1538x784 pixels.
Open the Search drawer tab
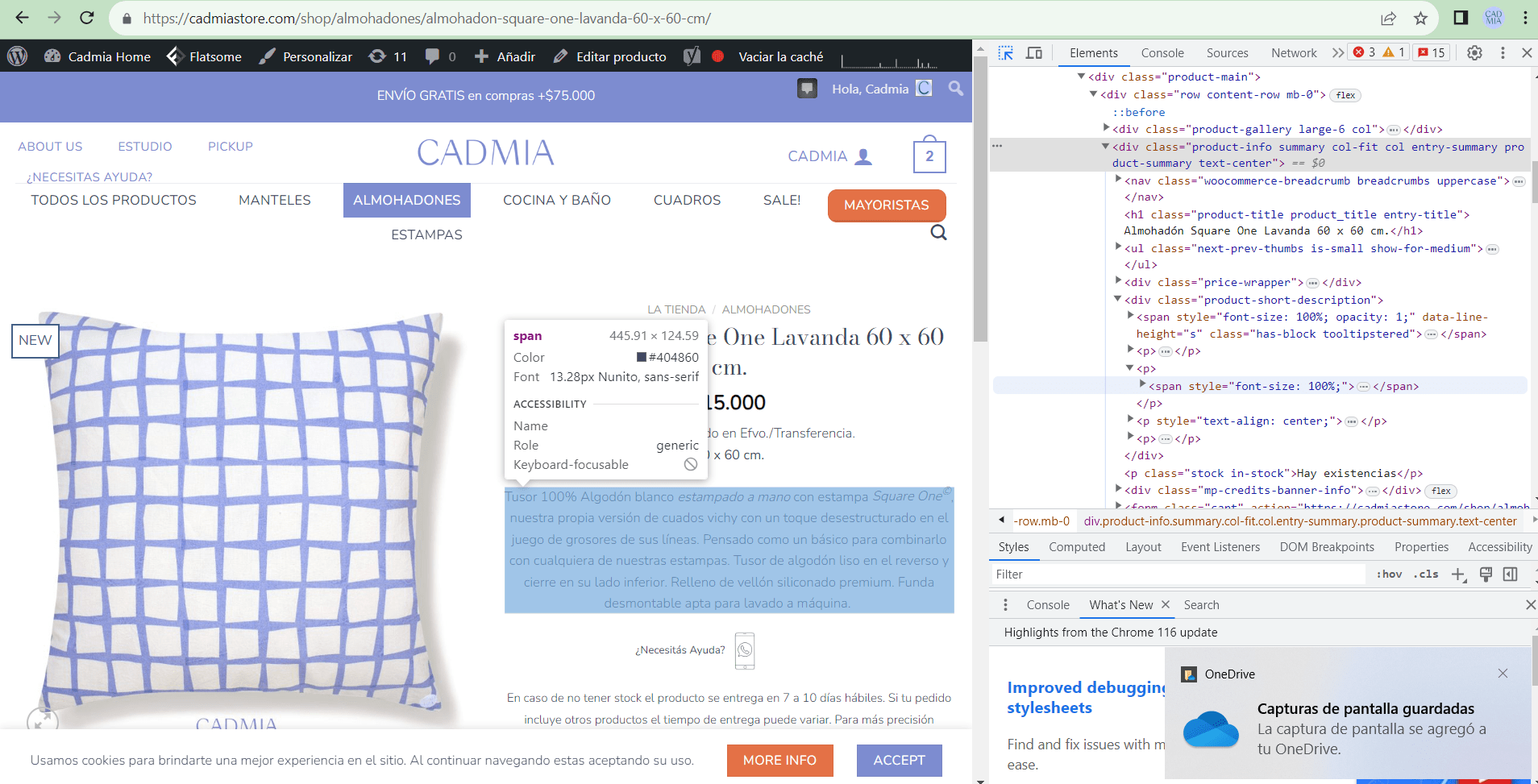coord(1201,605)
